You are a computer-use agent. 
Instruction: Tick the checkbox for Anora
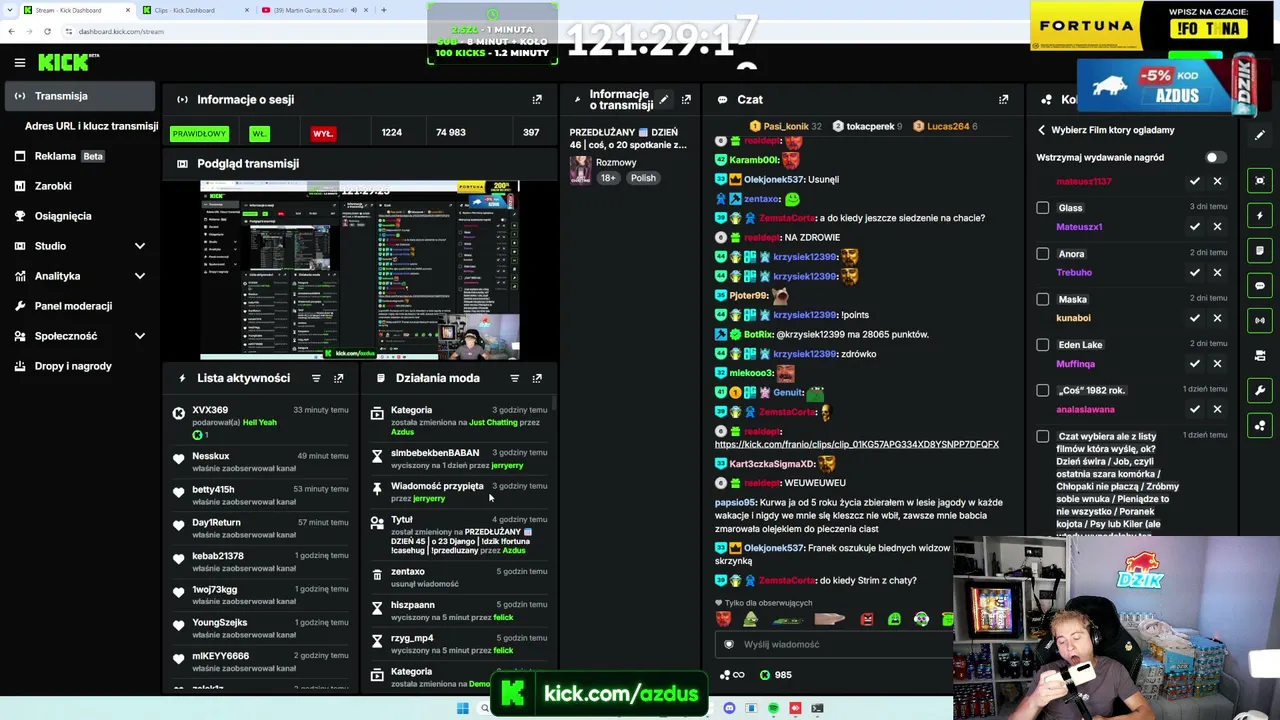pyautogui.click(x=1043, y=254)
